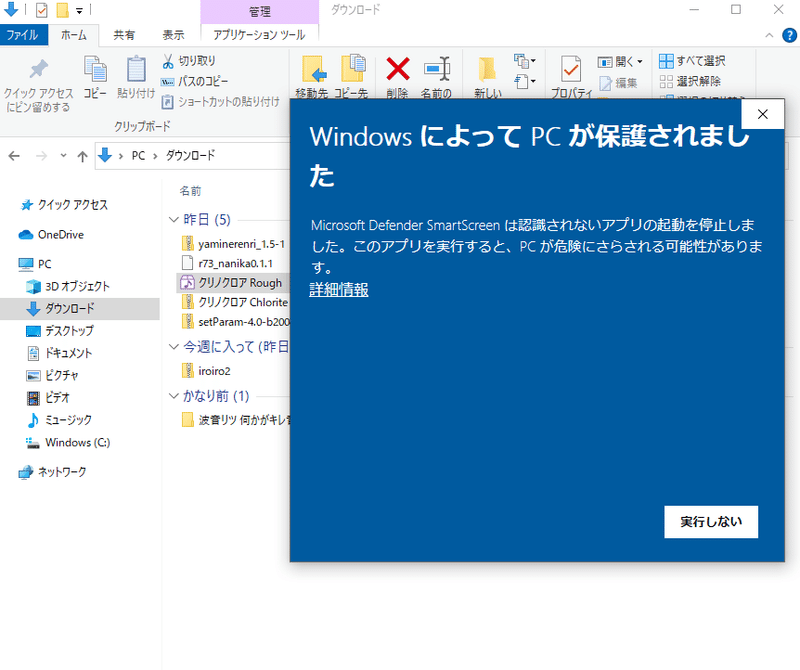Click 新しいフォルダー icon
The height and width of the screenshot is (670, 800).
tap(487, 70)
